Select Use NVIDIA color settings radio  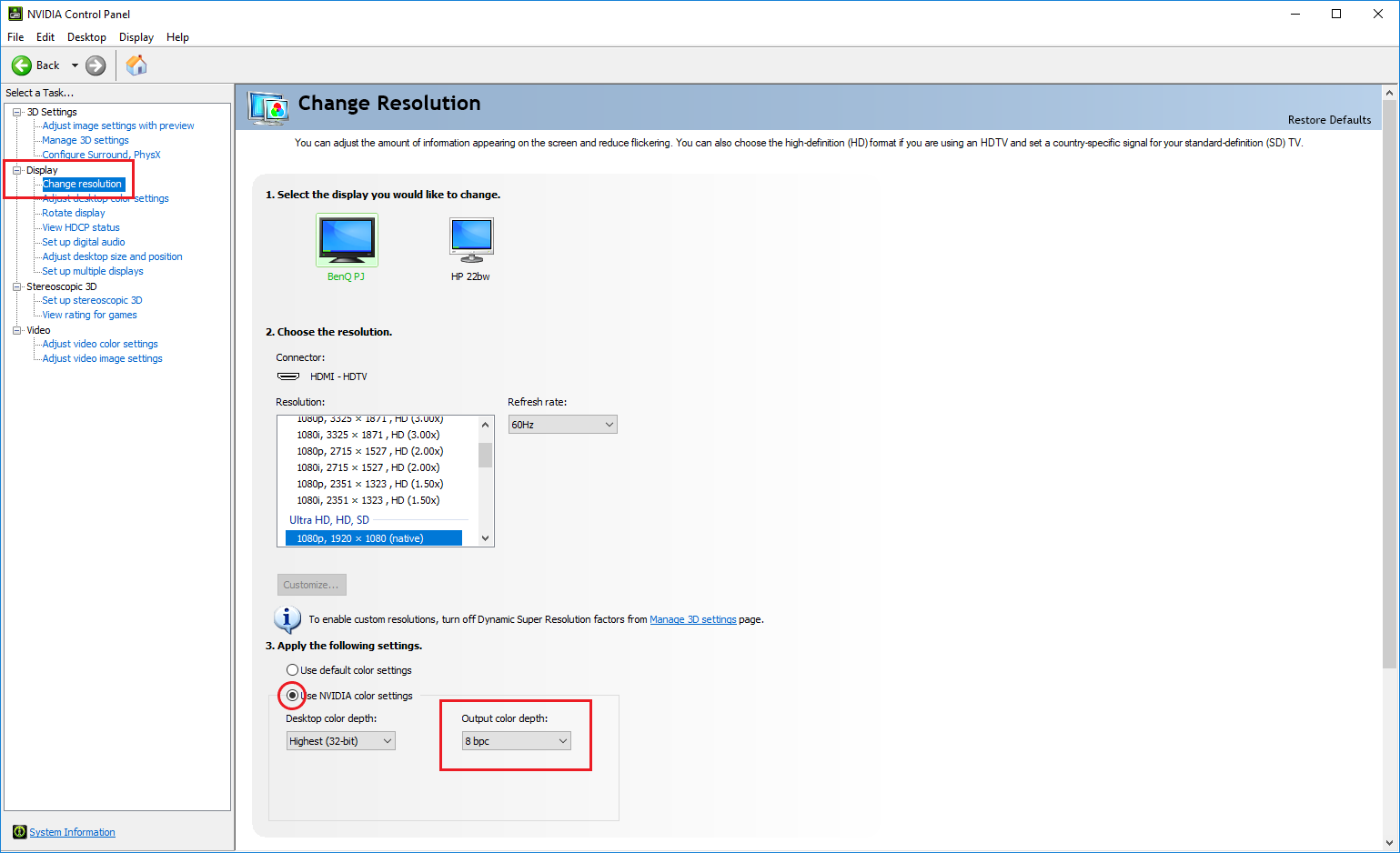click(292, 696)
